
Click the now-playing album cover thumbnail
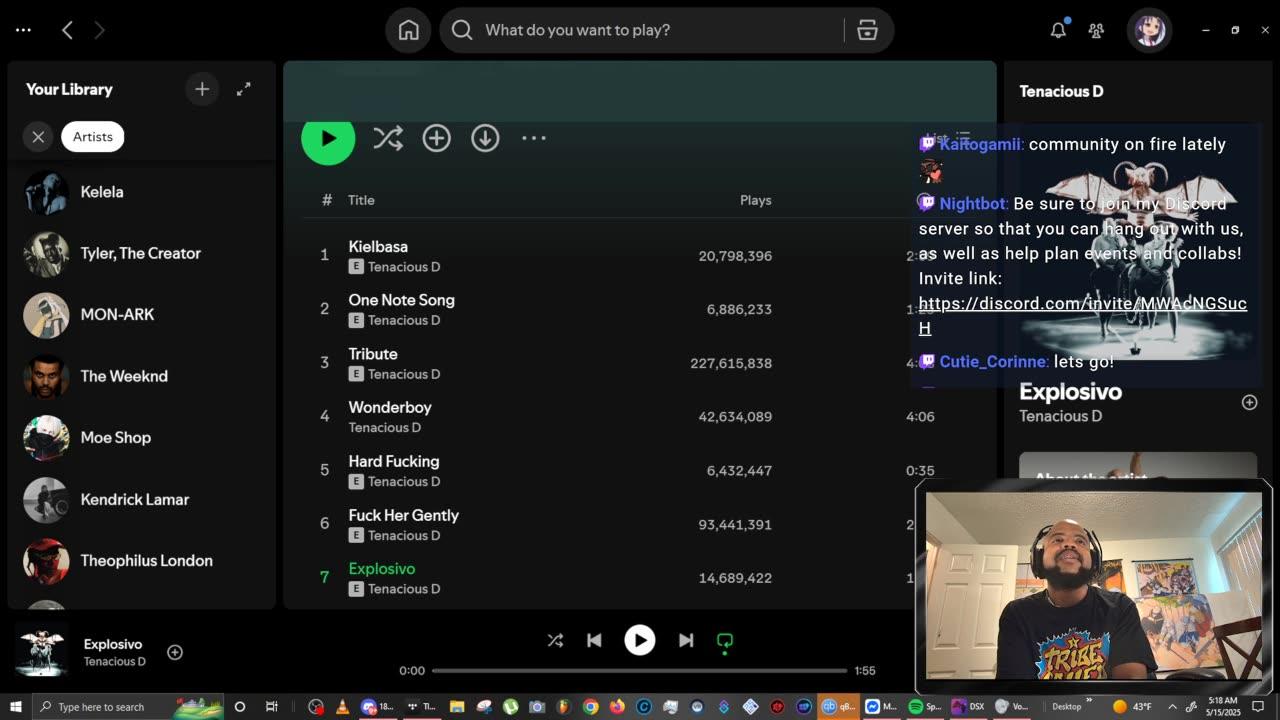pyautogui.click(x=41, y=651)
